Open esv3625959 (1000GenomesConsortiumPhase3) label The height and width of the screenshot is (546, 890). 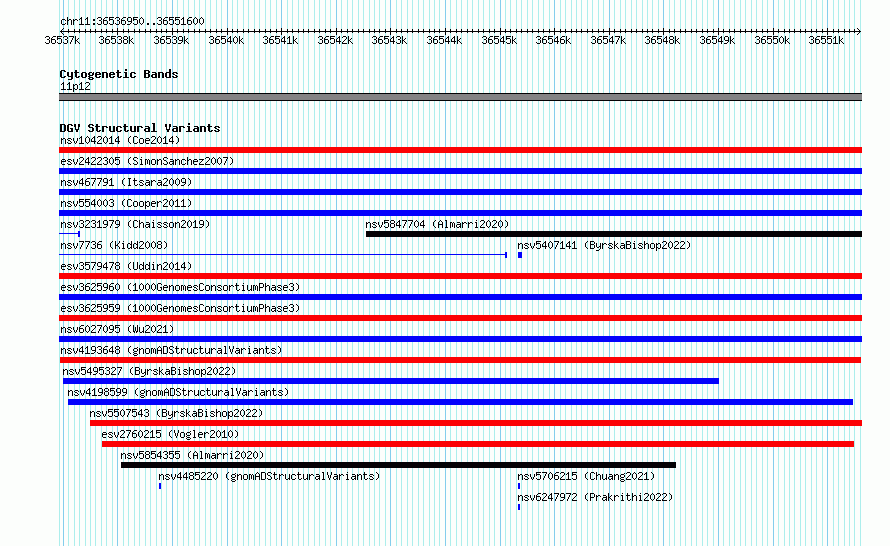click(180, 308)
